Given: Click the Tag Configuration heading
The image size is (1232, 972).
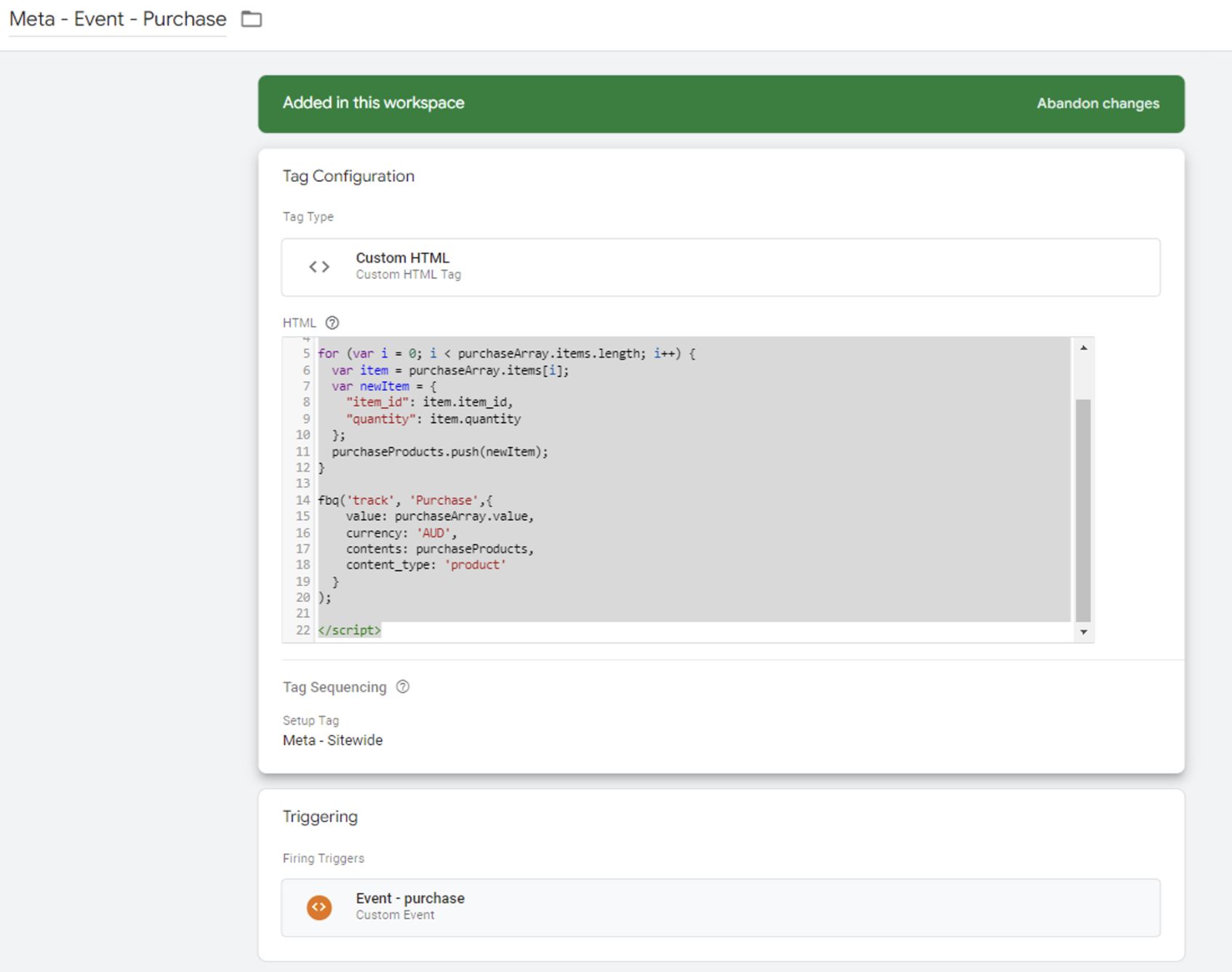Looking at the screenshot, I should tap(348, 176).
